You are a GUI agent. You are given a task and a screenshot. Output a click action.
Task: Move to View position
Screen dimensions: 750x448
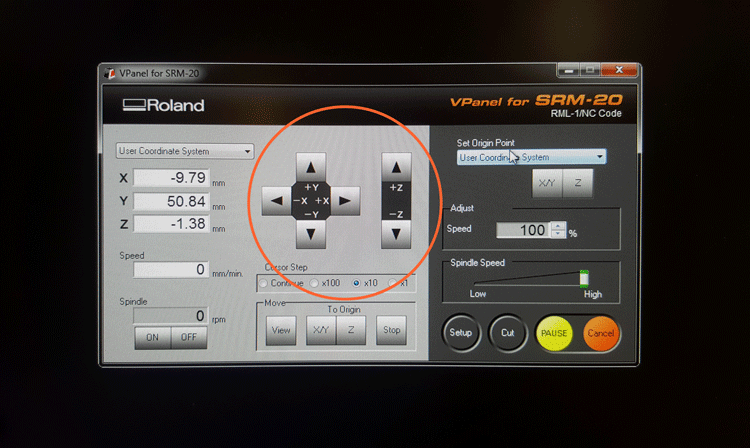(281, 330)
